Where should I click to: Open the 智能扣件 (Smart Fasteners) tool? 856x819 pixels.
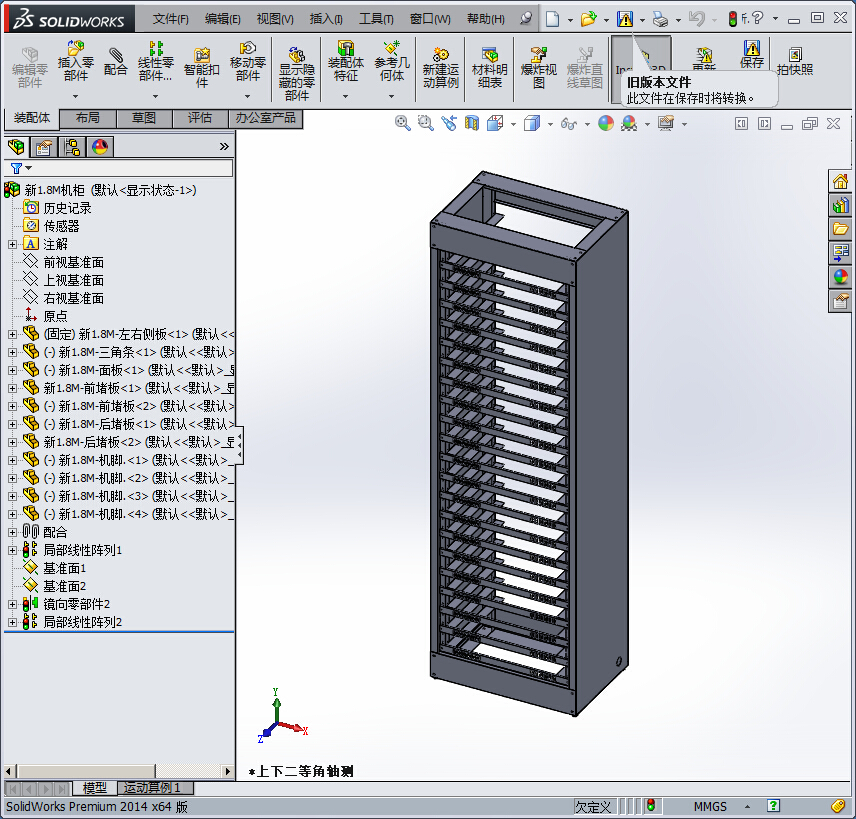(x=201, y=68)
